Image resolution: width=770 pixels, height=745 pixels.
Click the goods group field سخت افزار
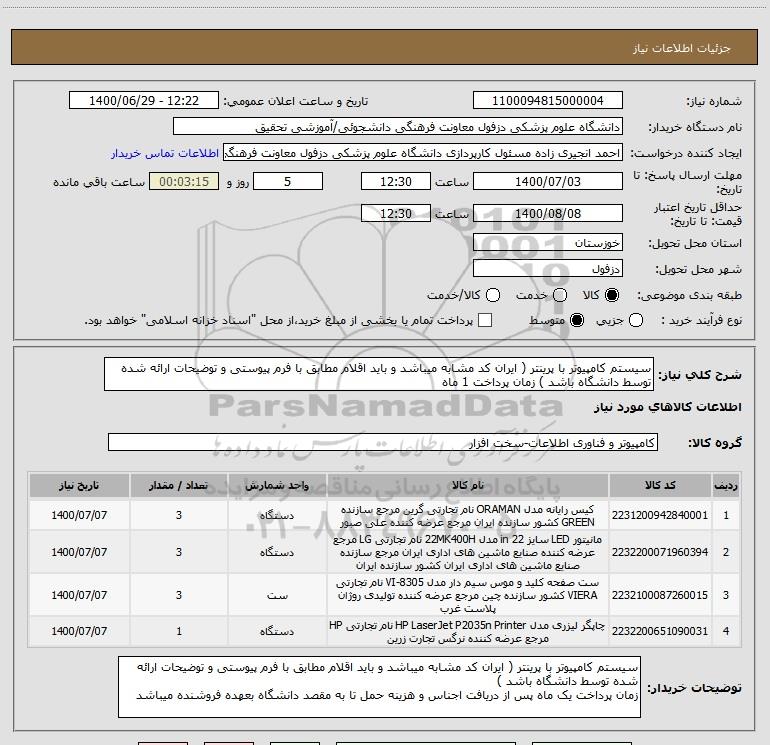click(x=383, y=442)
